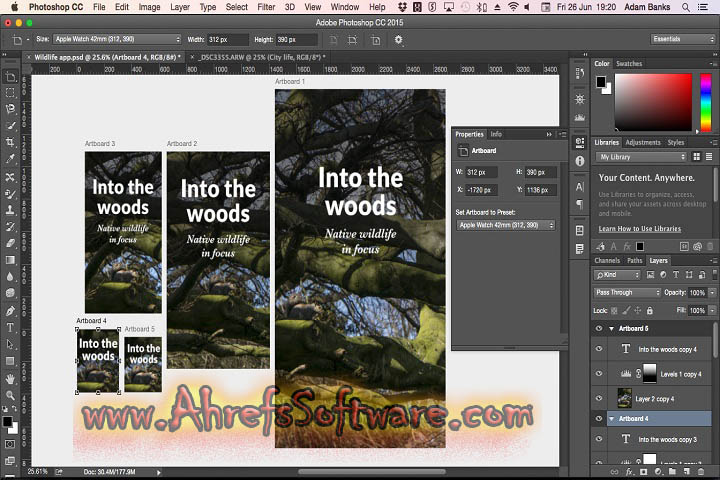Click the rainbow hue slider in Color panel

707,102
